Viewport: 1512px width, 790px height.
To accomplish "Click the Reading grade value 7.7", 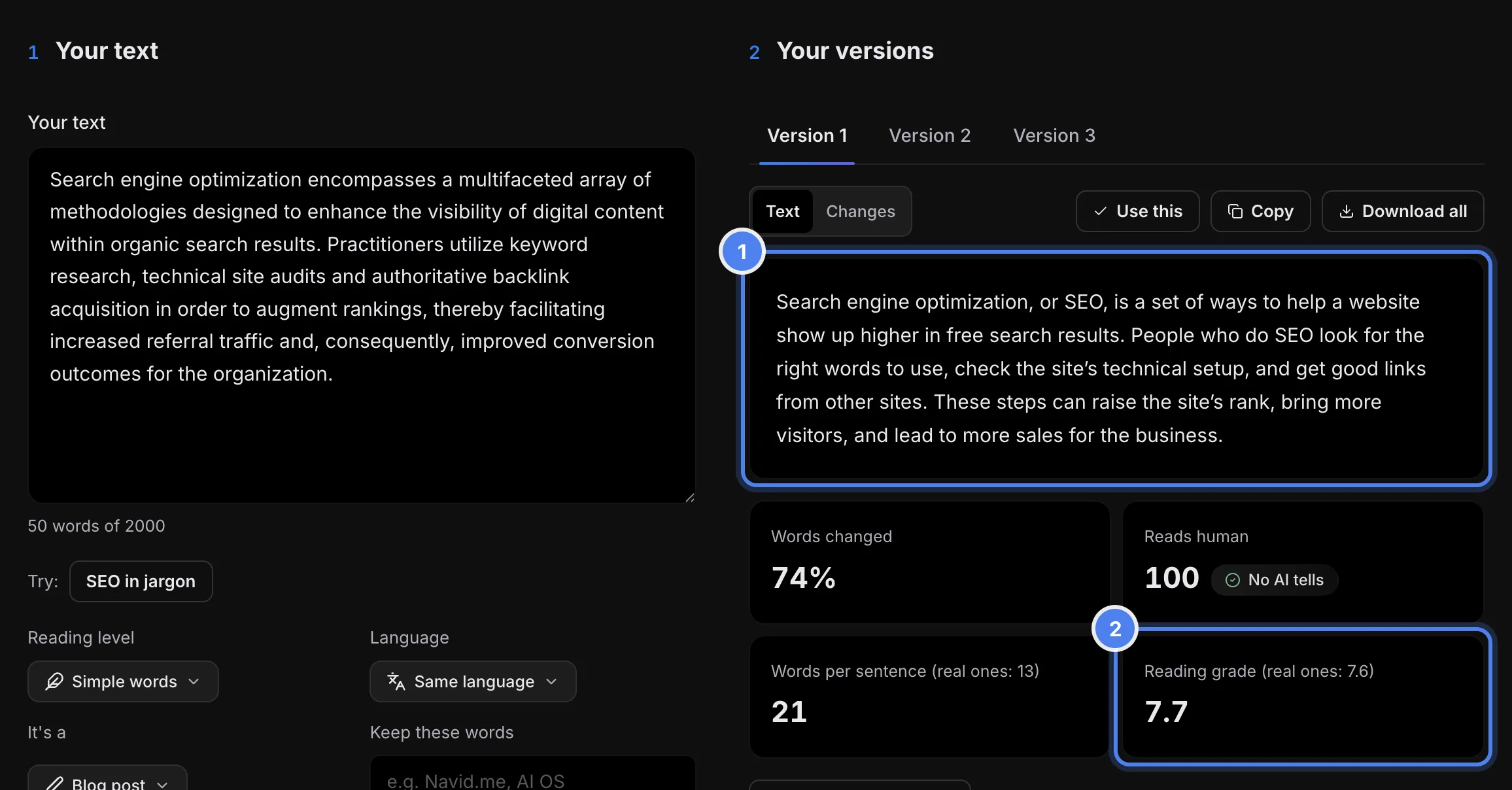I will [x=1165, y=712].
